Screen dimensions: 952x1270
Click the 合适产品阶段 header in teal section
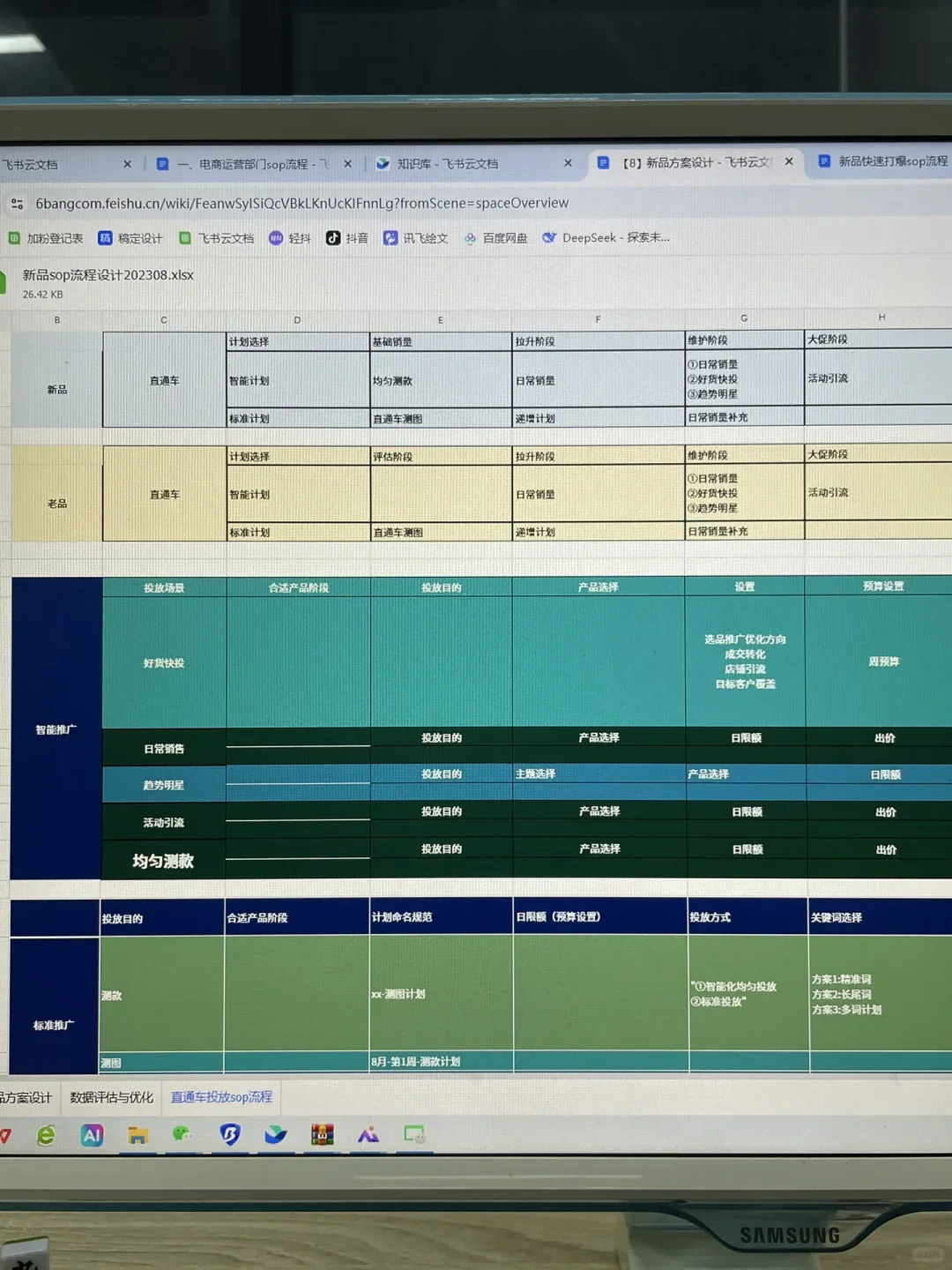pos(298,587)
